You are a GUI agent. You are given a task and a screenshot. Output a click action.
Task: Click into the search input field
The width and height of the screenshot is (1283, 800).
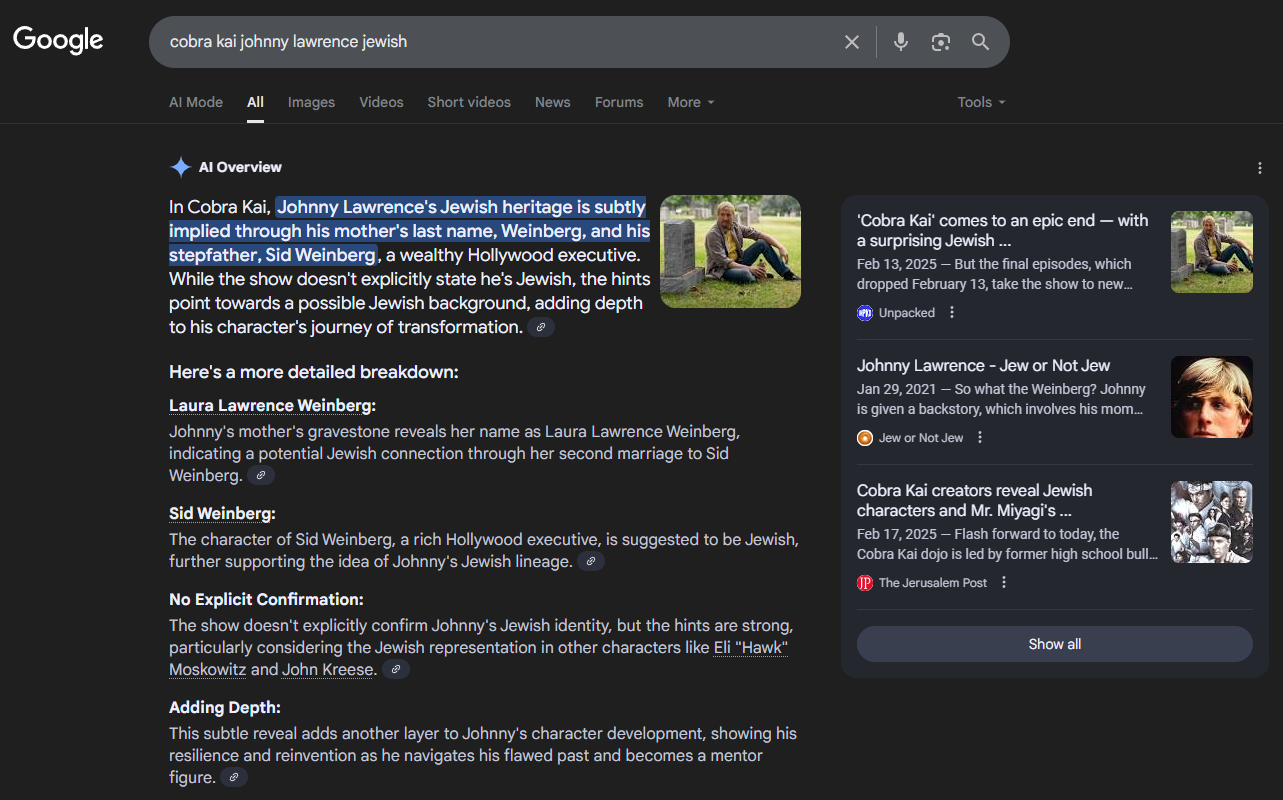(500, 42)
